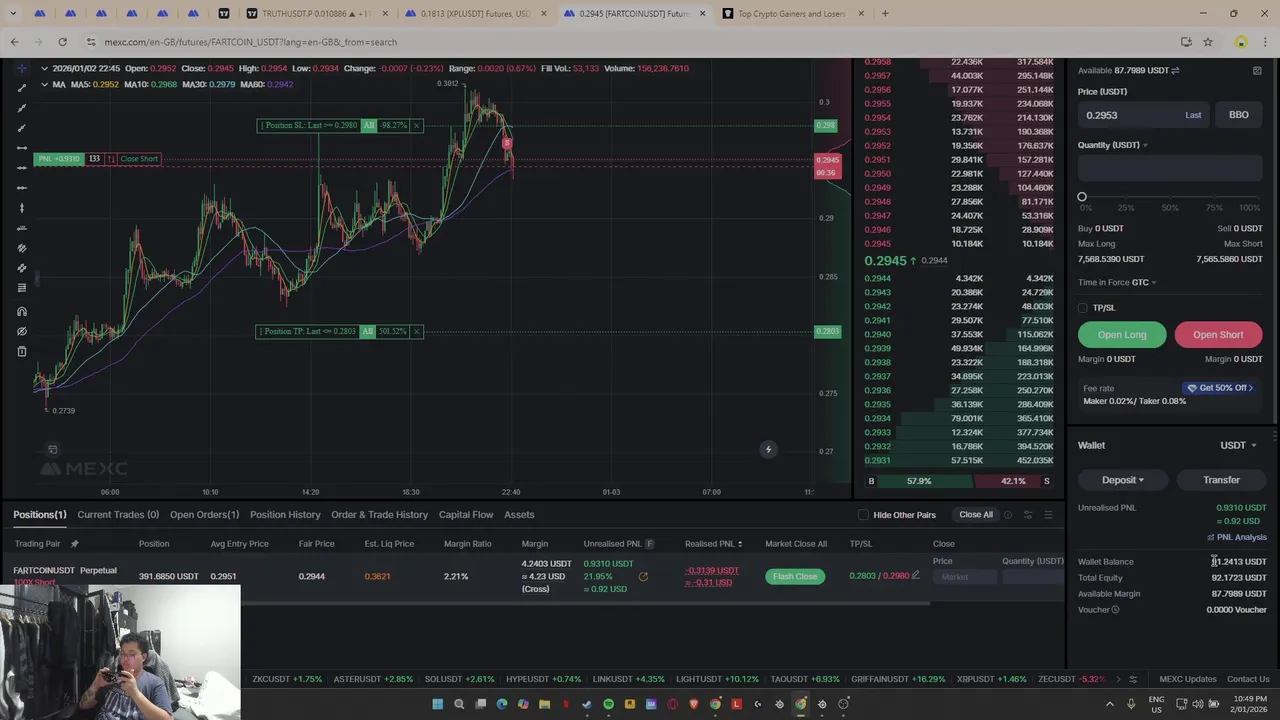The height and width of the screenshot is (720, 1280).
Task: Select the crosshair cursor chart tool
Action: click(x=22, y=68)
